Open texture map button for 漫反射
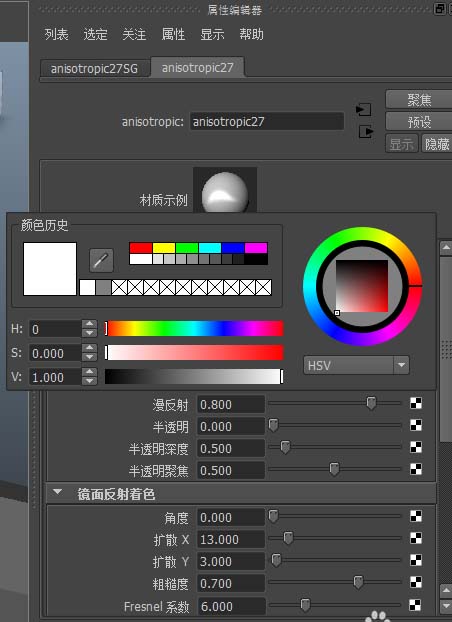The height and width of the screenshot is (622, 452). point(415,403)
